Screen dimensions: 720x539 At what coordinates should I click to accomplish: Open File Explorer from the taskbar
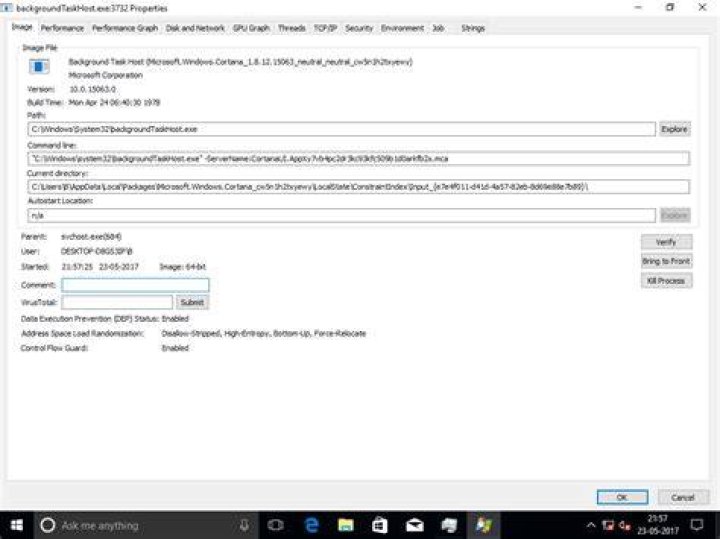(x=345, y=525)
